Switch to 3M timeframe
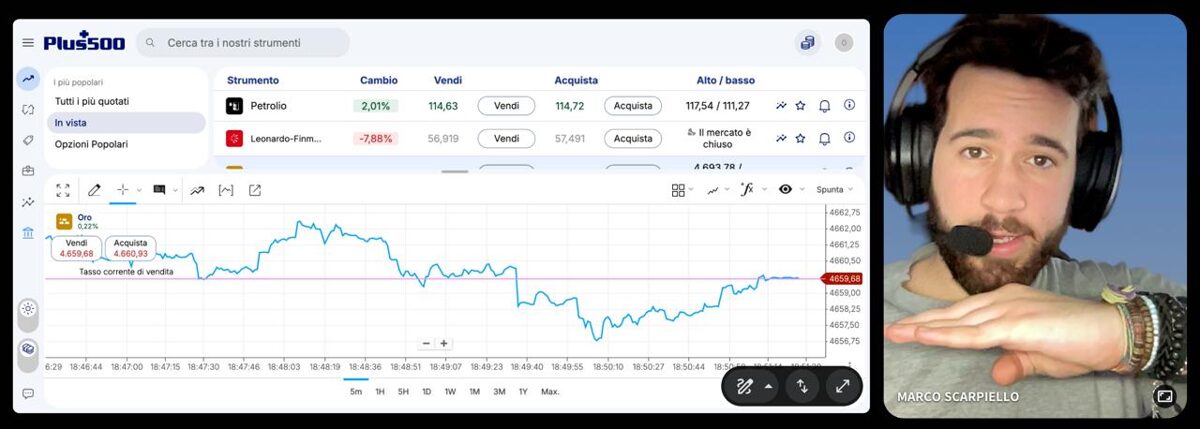The width and height of the screenshot is (1200, 429). click(x=499, y=391)
